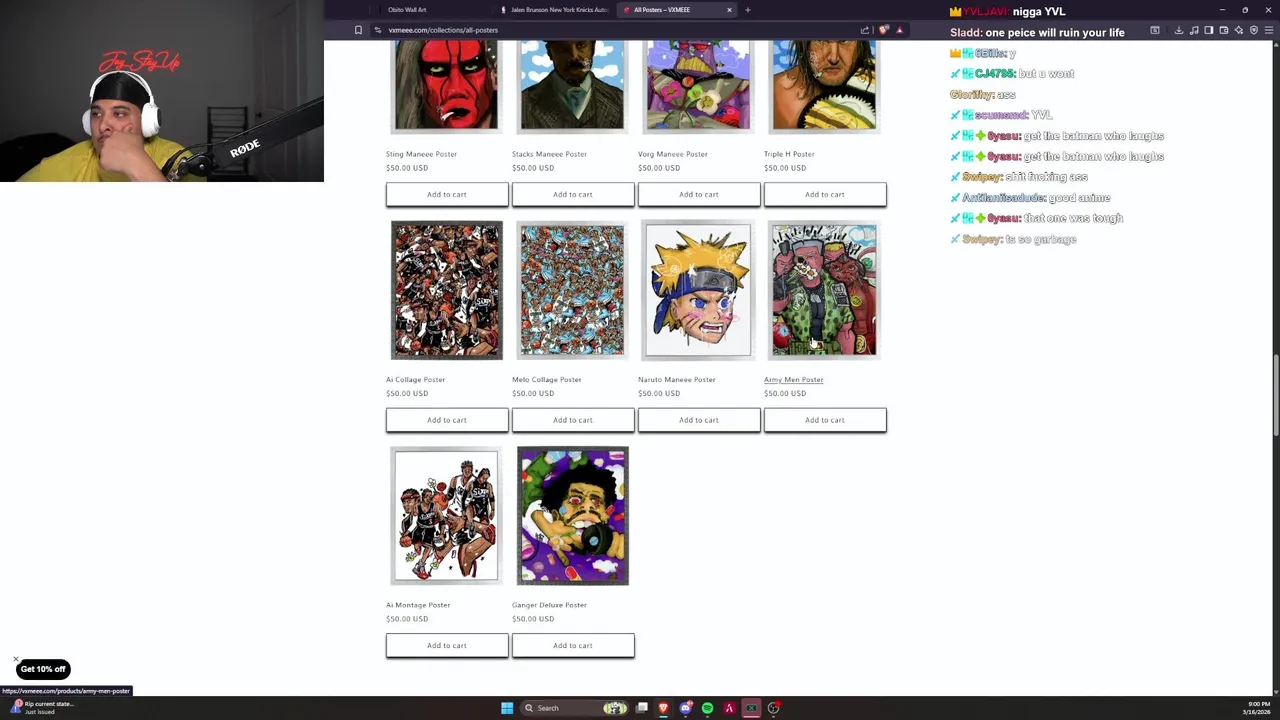Viewport: 1280px width, 720px height.
Task: Open the Triple H Poster title link
Action: [x=789, y=154]
